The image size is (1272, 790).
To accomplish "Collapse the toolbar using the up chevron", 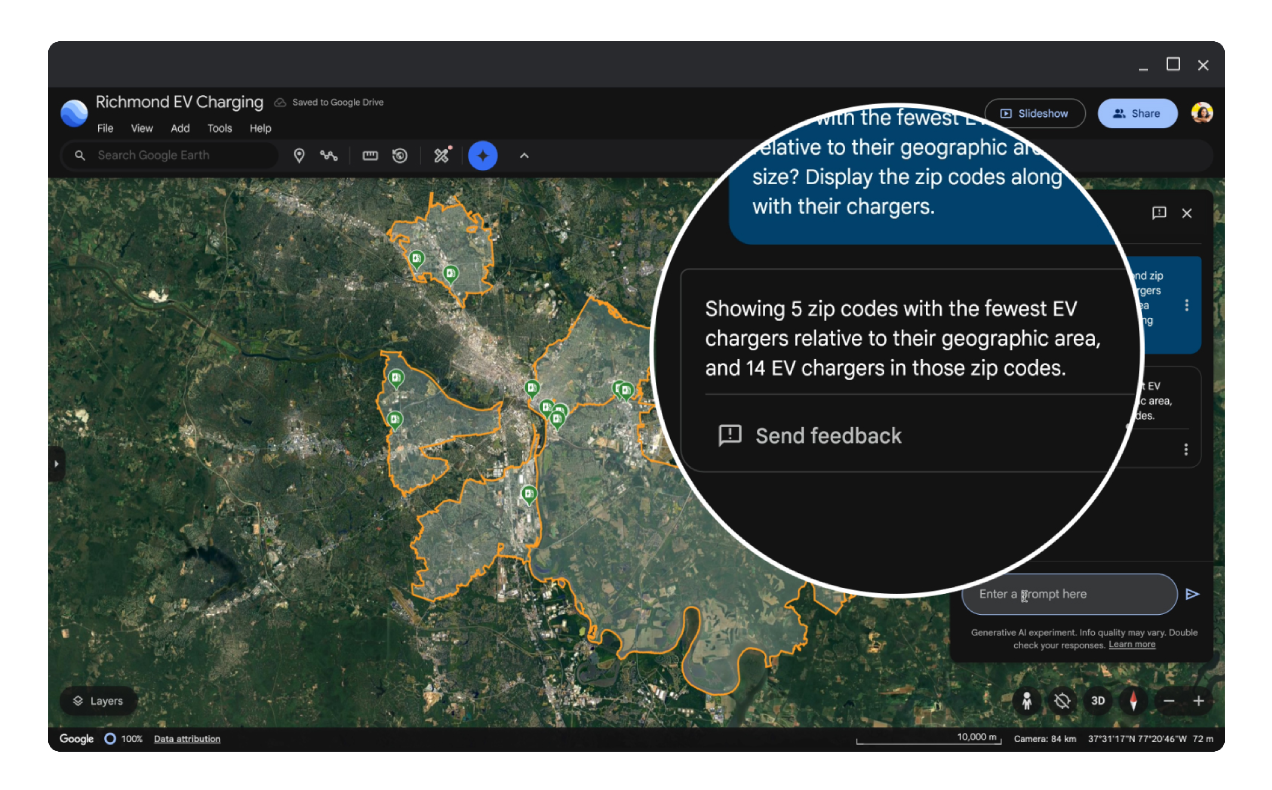I will click(x=524, y=155).
